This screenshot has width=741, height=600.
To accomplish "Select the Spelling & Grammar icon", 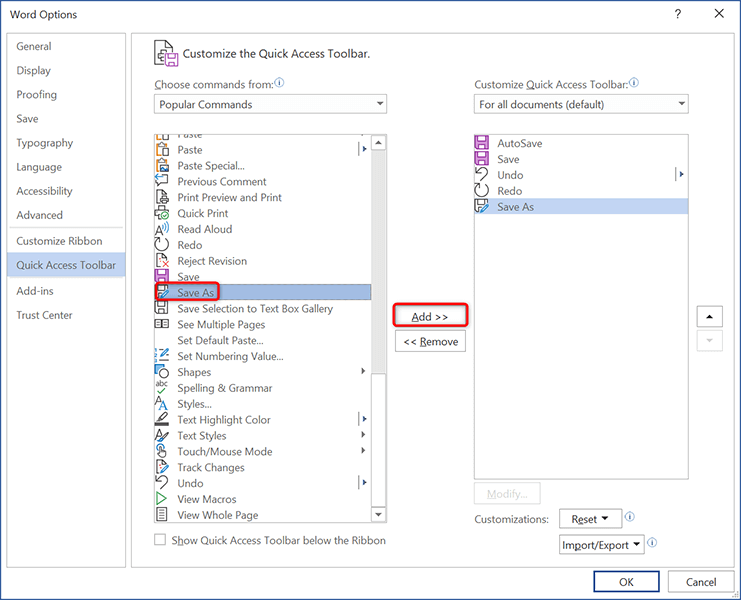I will coord(162,388).
